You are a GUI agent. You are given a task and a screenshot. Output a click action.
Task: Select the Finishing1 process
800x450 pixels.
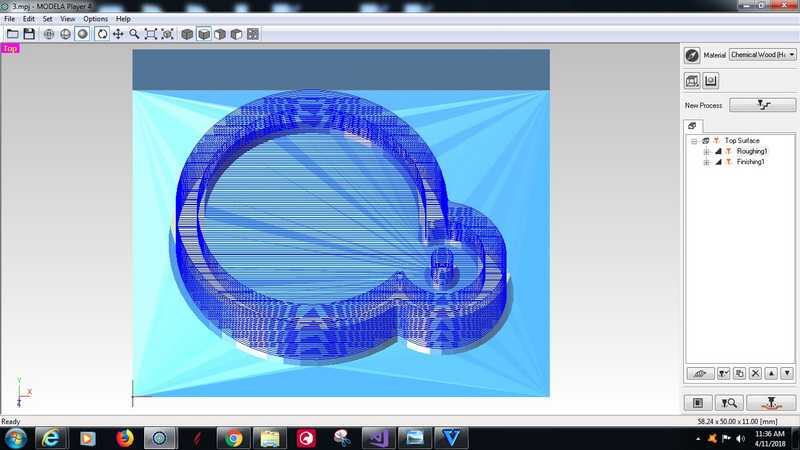(750, 162)
